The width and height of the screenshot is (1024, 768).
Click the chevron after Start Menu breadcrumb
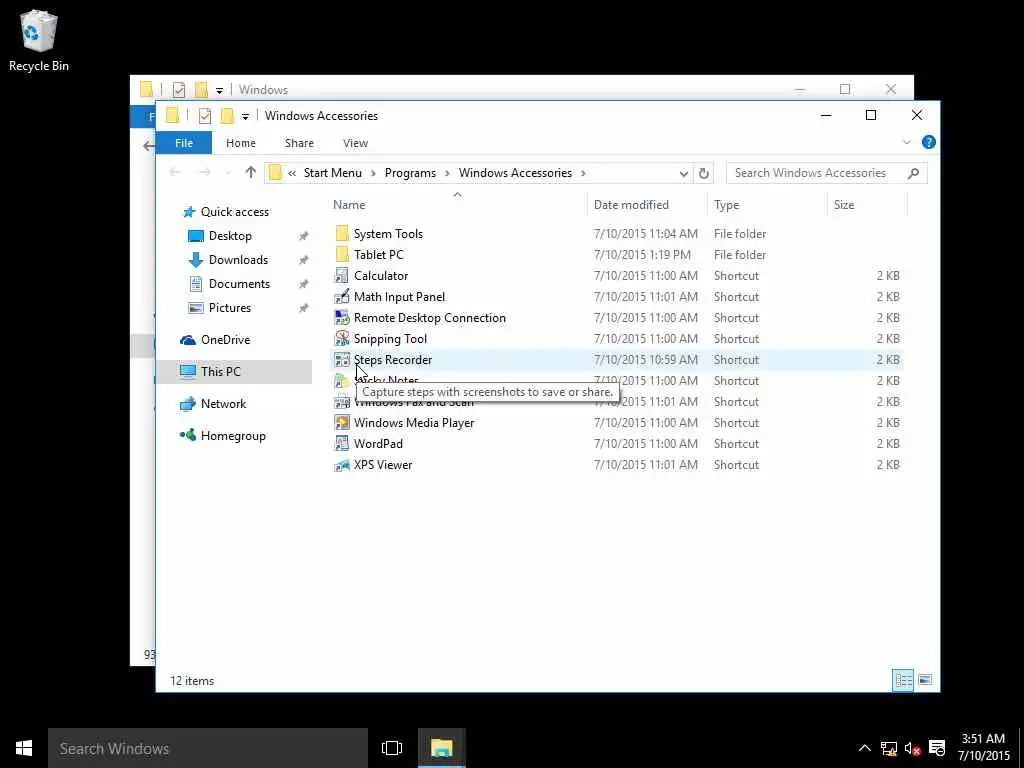click(373, 173)
